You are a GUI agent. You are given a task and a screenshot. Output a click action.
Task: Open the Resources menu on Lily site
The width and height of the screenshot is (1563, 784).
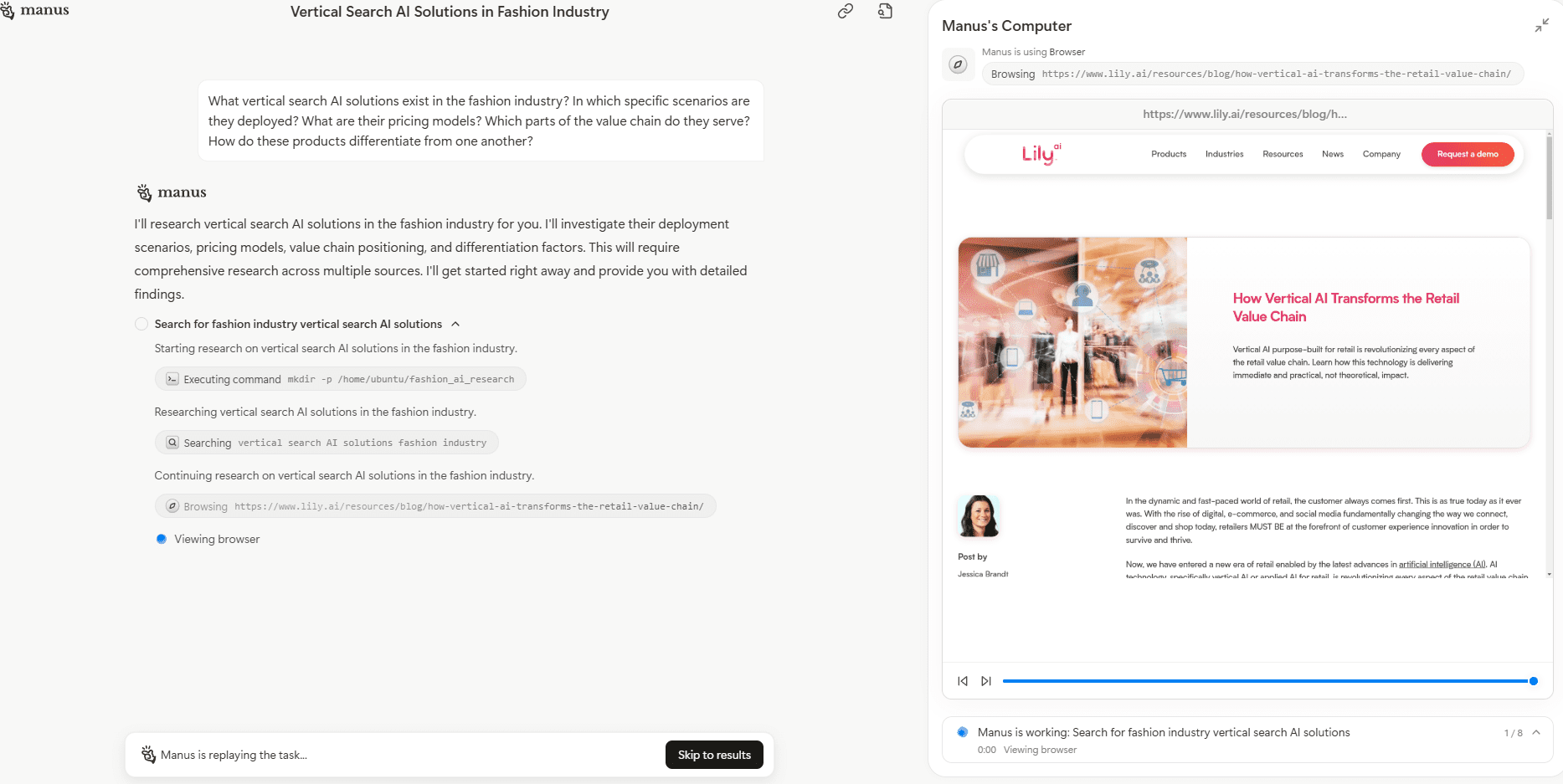point(1283,154)
